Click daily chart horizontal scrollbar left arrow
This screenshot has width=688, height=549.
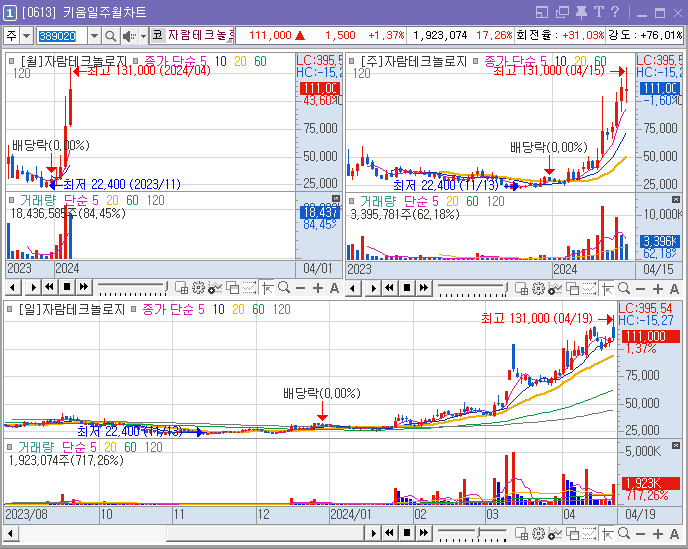point(11,534)
